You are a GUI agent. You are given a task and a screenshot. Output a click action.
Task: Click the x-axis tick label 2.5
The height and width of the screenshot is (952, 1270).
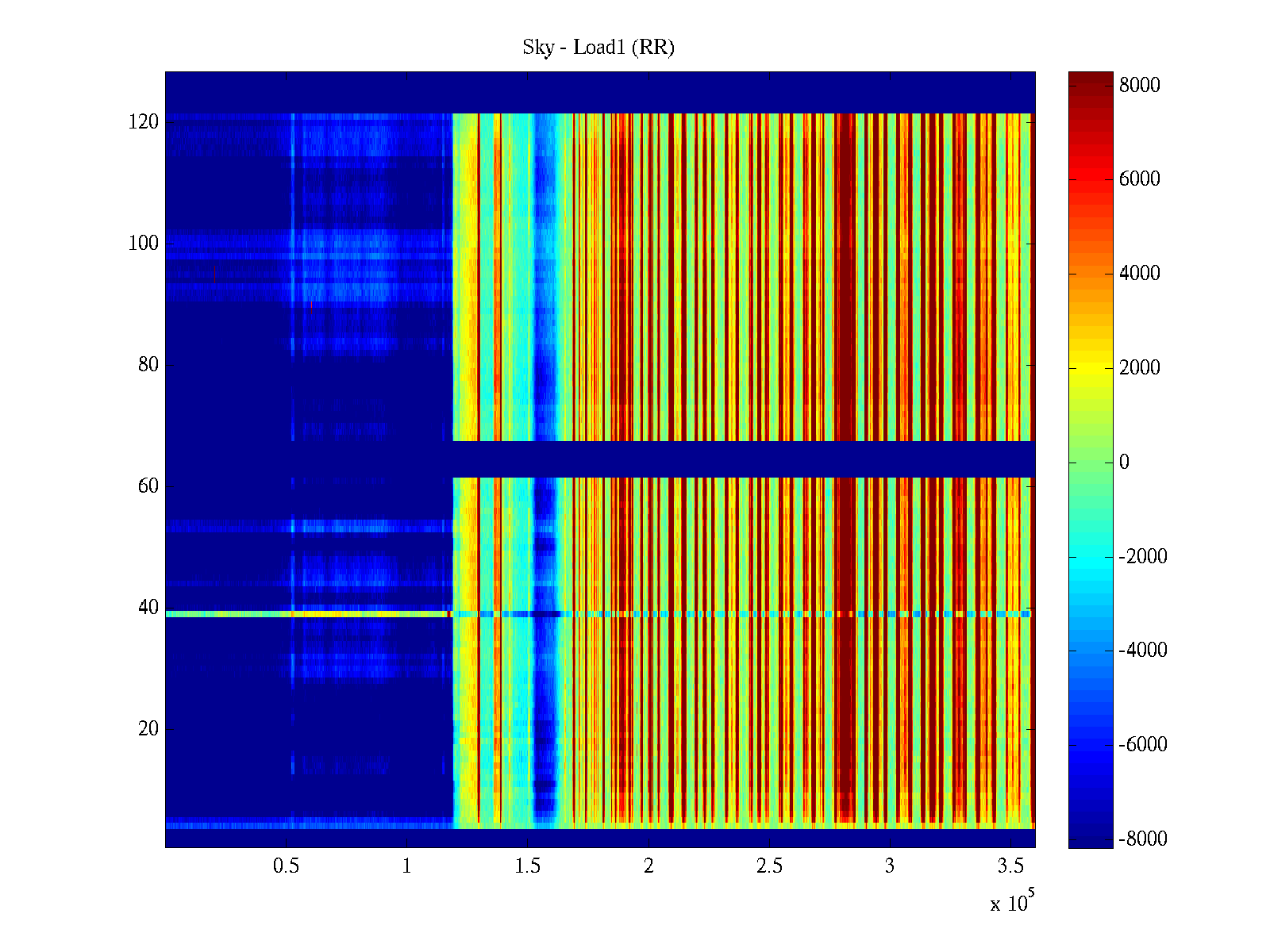pyautogui.click(x=768, y=866)
